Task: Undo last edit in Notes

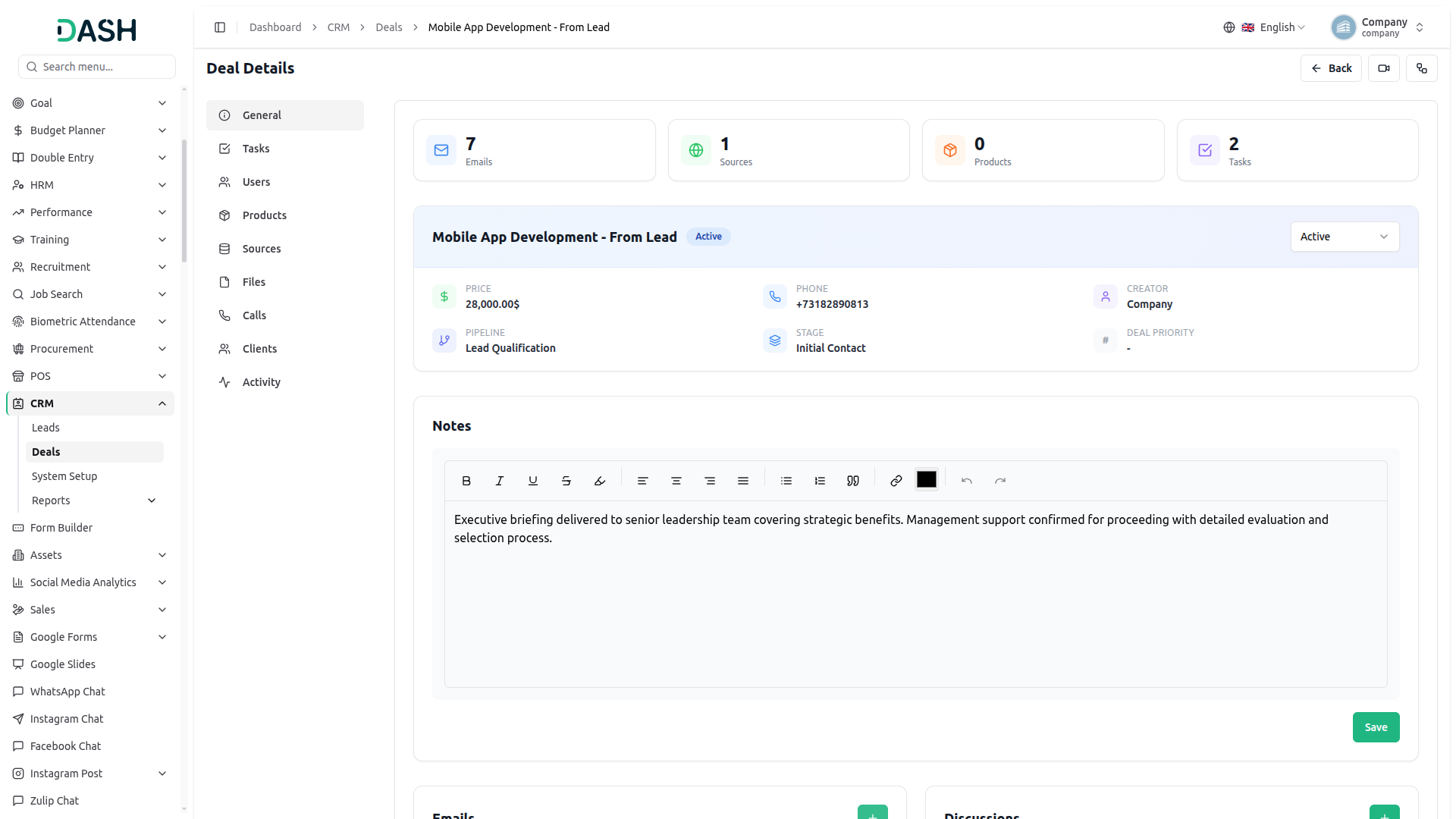Action: click(x=967, y=481)
